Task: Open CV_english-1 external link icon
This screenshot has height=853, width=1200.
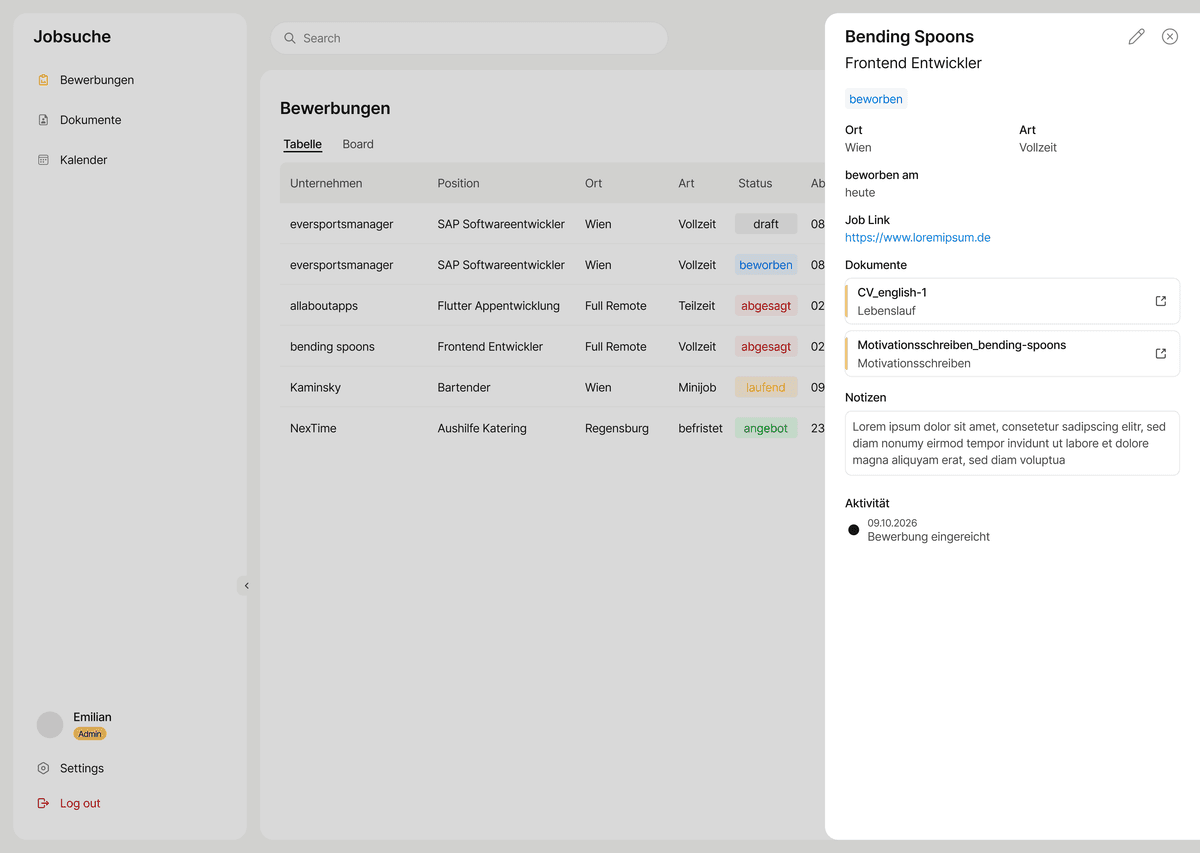Action: (1160, 301)
